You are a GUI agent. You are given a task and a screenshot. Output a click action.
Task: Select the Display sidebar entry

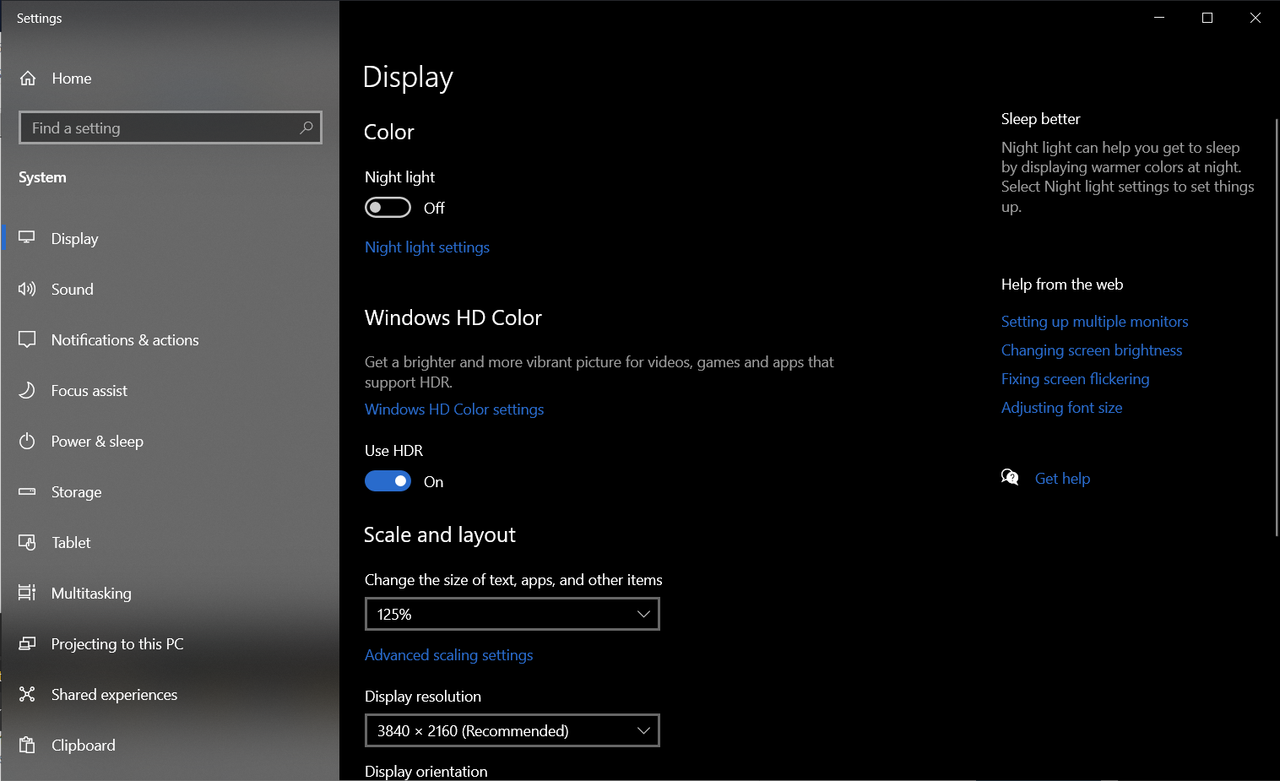click(x=170, y=238)
